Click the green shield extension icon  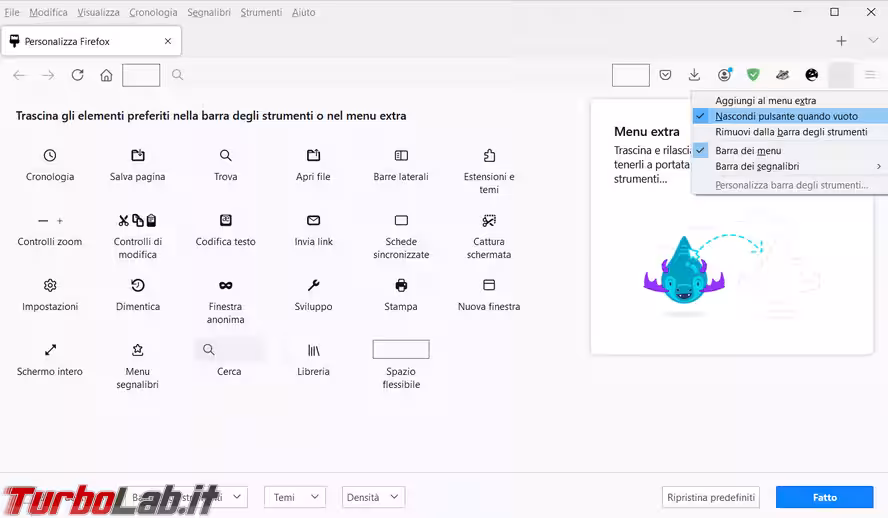pyautogui.click(x=753, y=75)
